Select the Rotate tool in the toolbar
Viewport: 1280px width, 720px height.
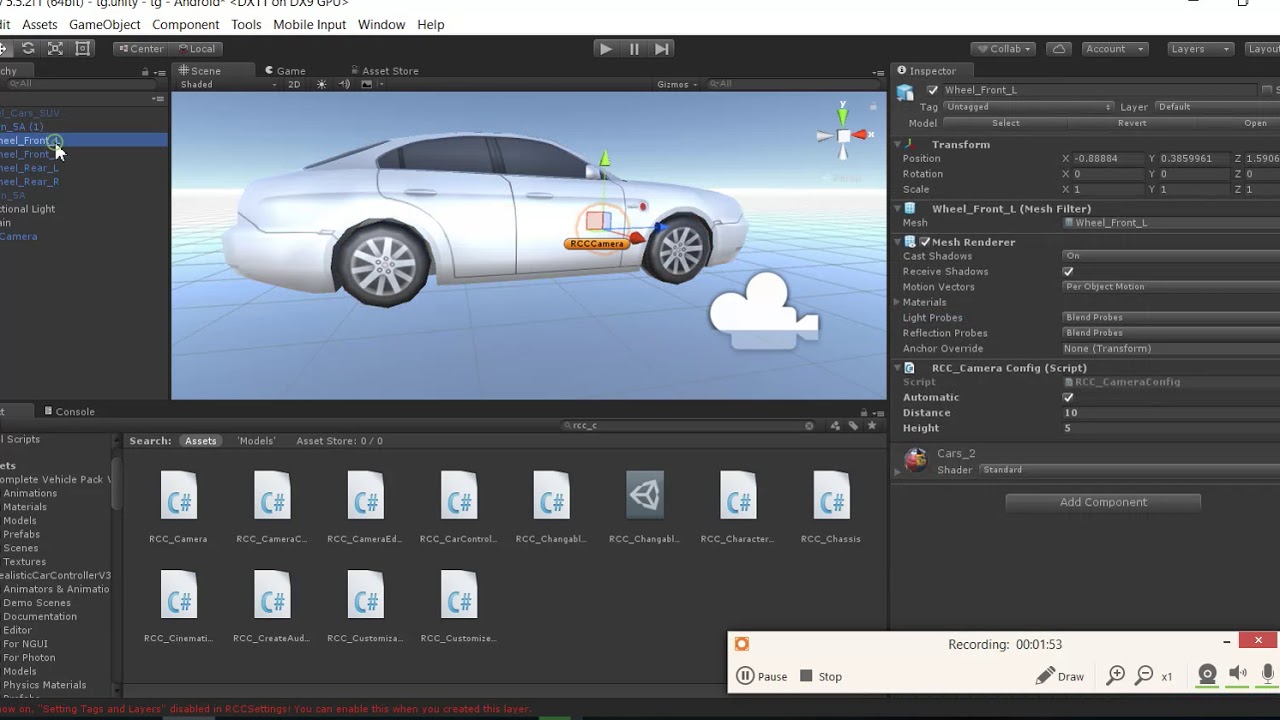[28, 48]
